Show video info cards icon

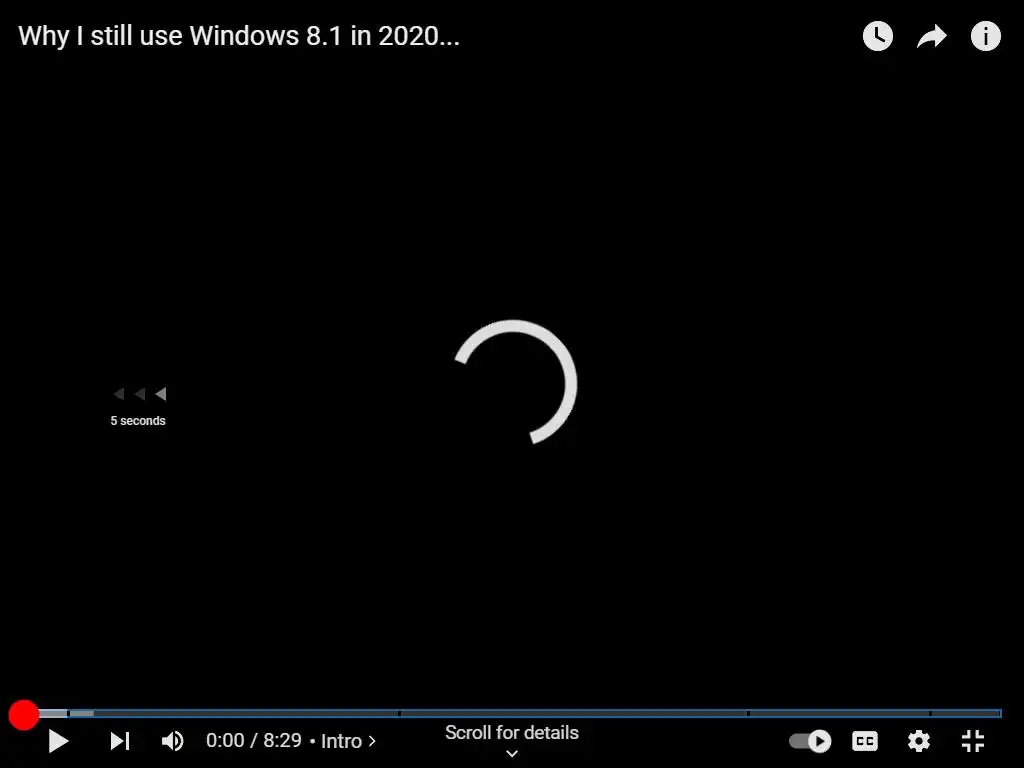[985, 36]
